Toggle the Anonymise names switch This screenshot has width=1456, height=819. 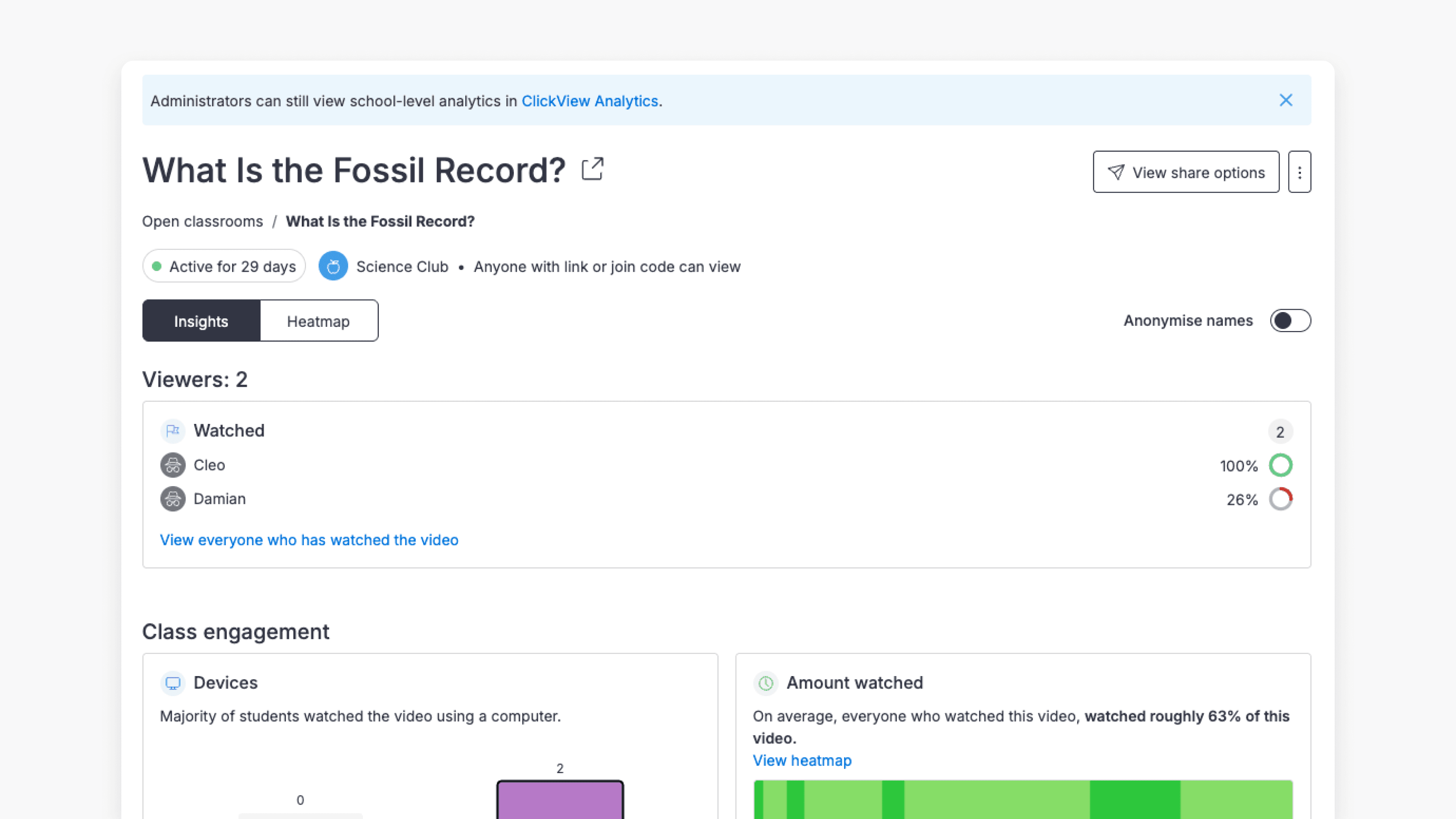point(1290,320)
